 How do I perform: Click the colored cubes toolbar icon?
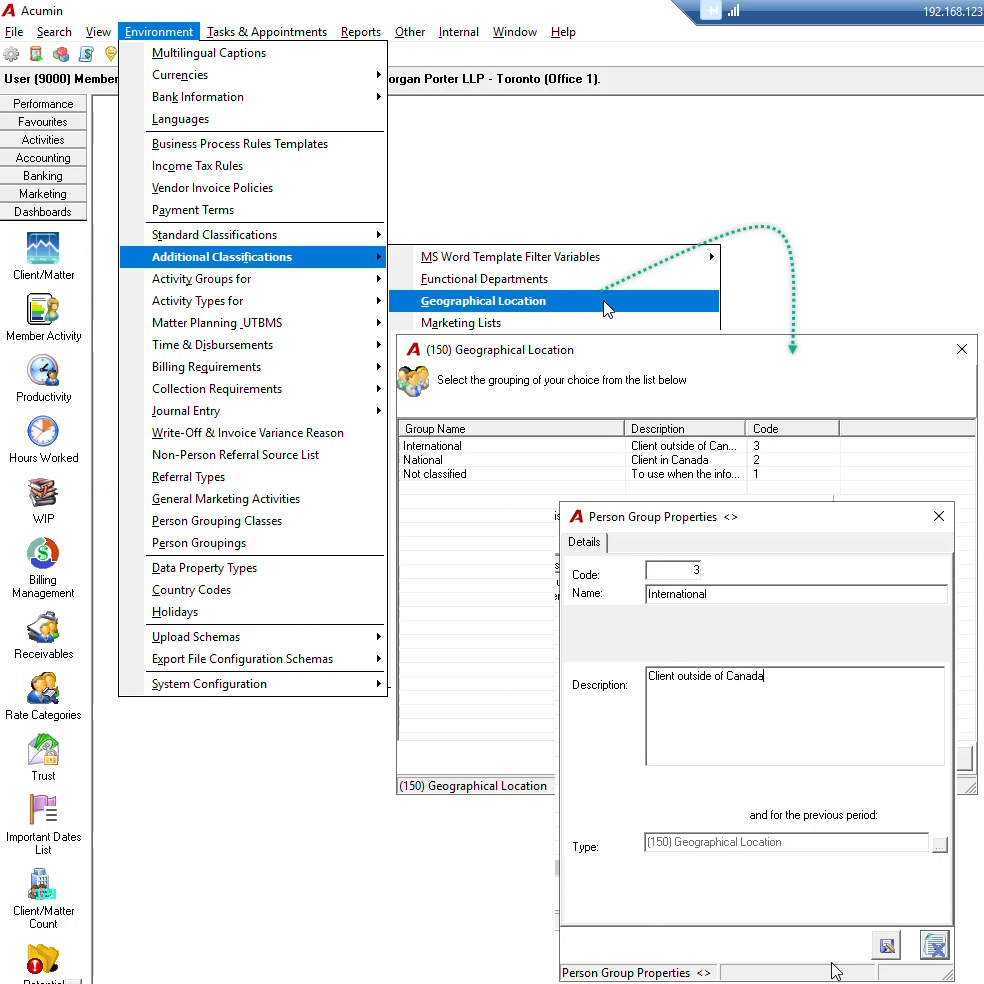61,55
